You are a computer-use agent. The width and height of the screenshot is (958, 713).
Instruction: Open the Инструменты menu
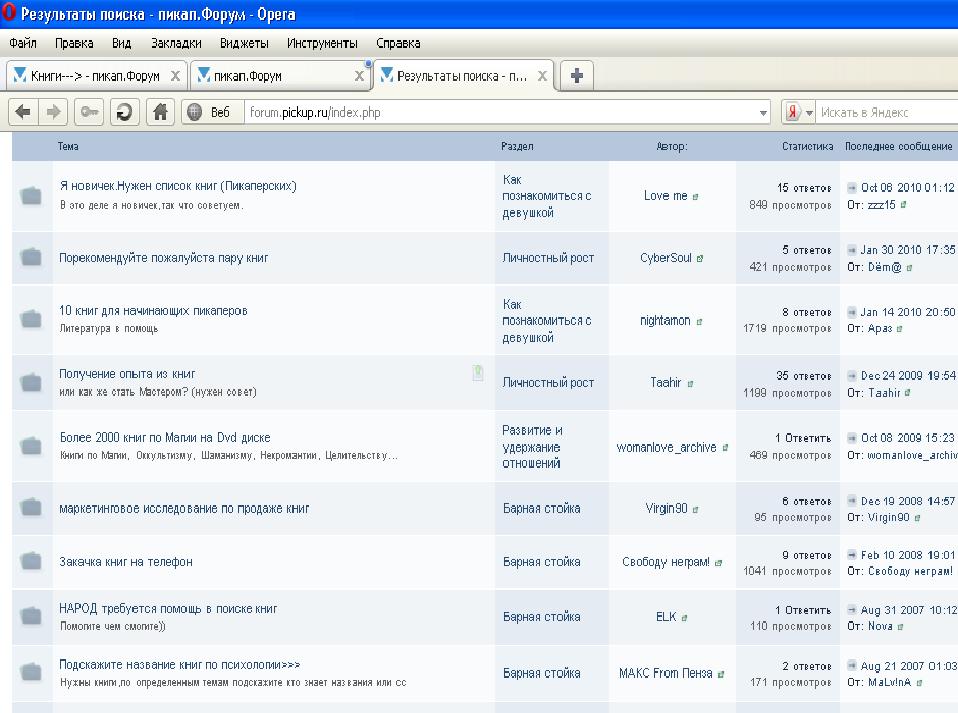tap(321, 43)
